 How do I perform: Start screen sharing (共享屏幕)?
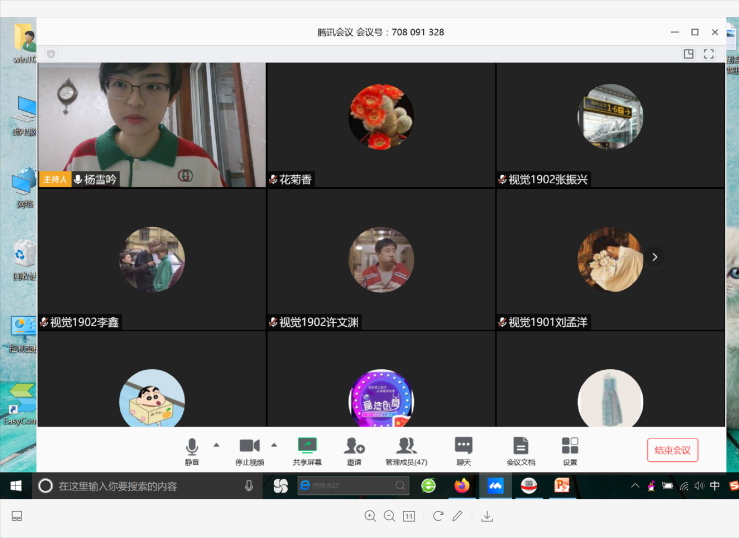click(x=307, y=449)
